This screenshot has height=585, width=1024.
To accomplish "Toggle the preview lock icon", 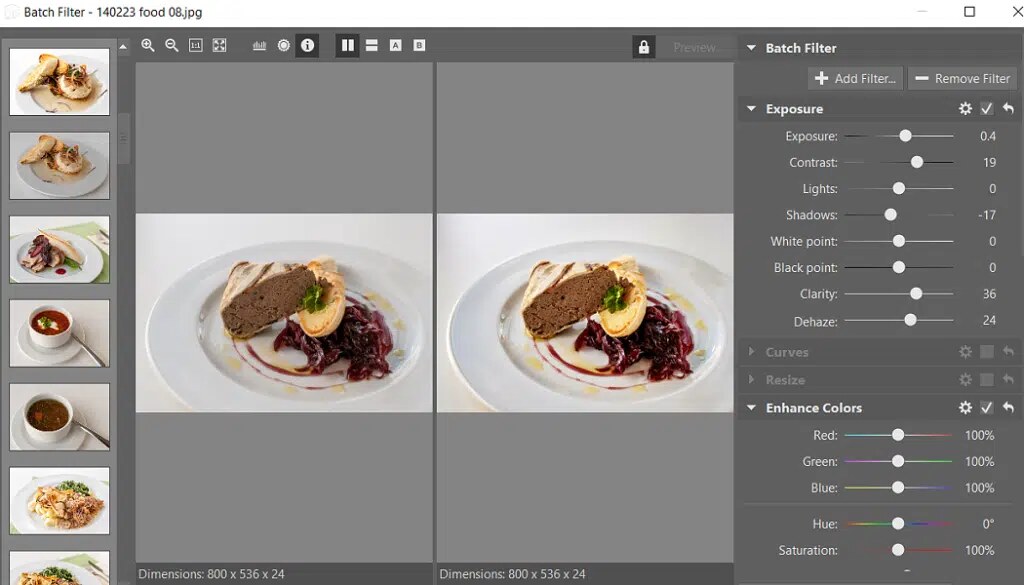I will 643,47.
